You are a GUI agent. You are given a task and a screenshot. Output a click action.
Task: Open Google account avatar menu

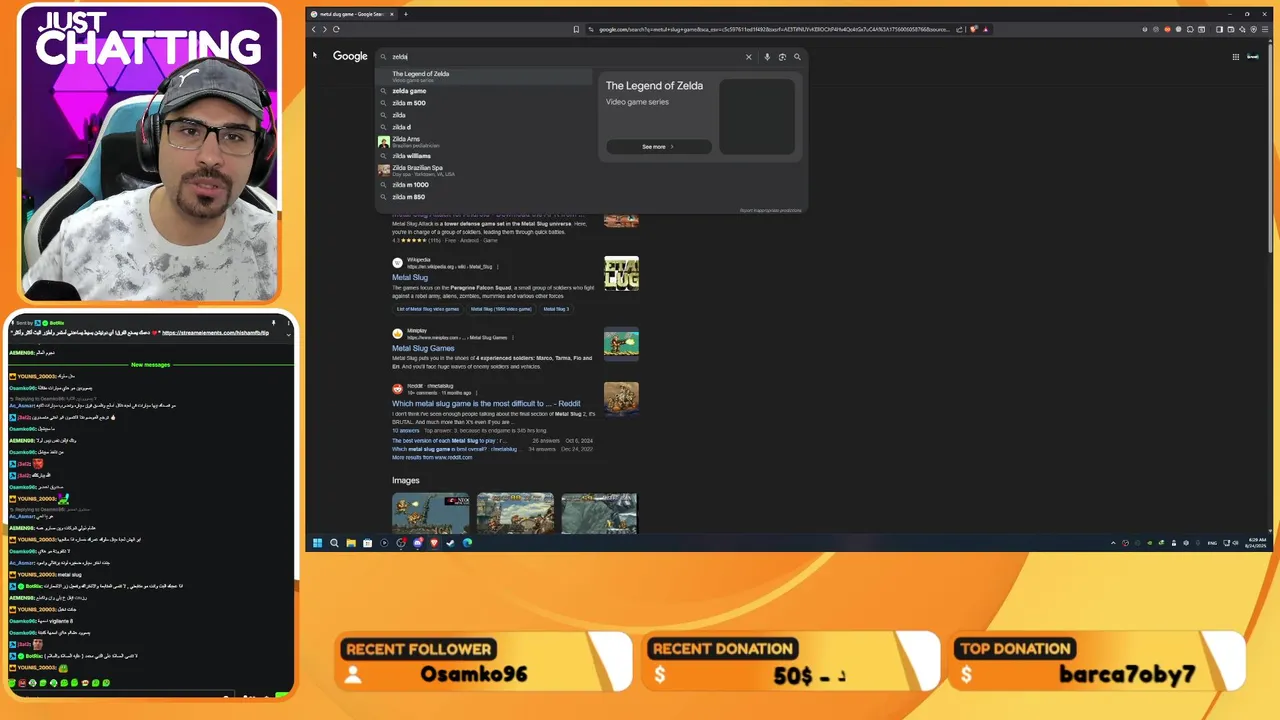coord(1252,57)
